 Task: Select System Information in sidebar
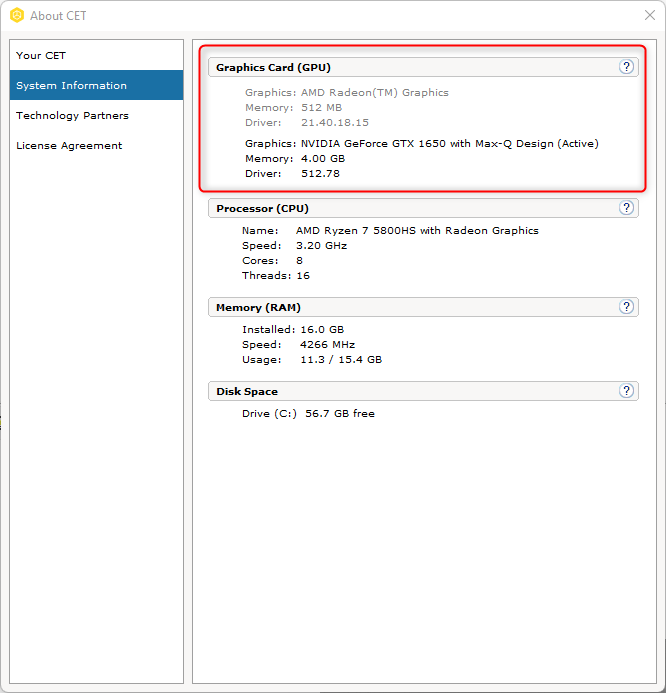pos(96,85)
